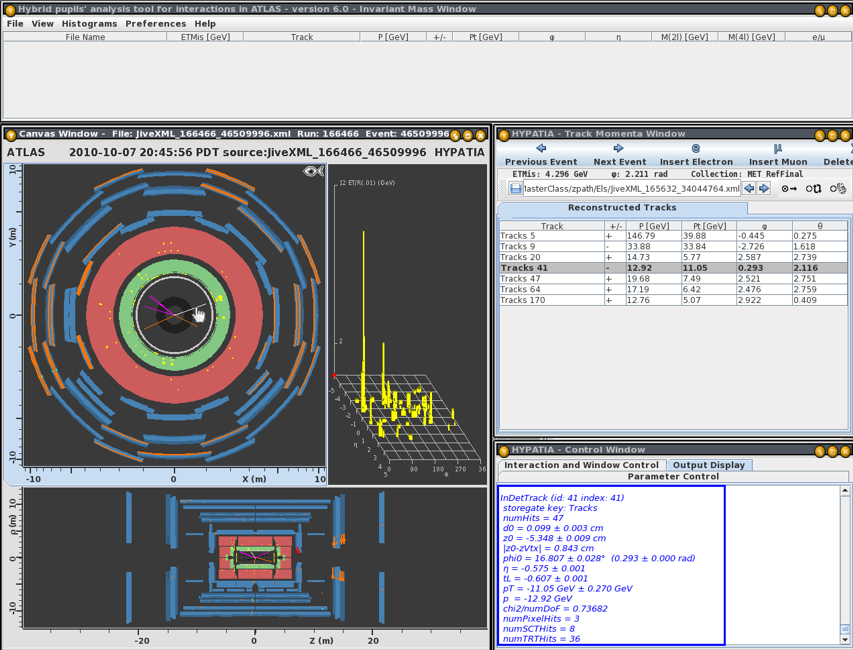Viewport: 853px width, 650px height.
Task: Open the Histograms menu
Action: [x=88, y=23]
